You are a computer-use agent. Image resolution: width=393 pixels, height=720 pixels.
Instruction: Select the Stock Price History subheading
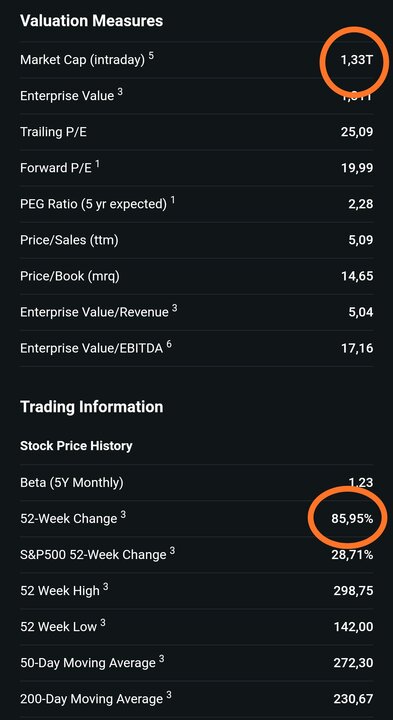76,446
